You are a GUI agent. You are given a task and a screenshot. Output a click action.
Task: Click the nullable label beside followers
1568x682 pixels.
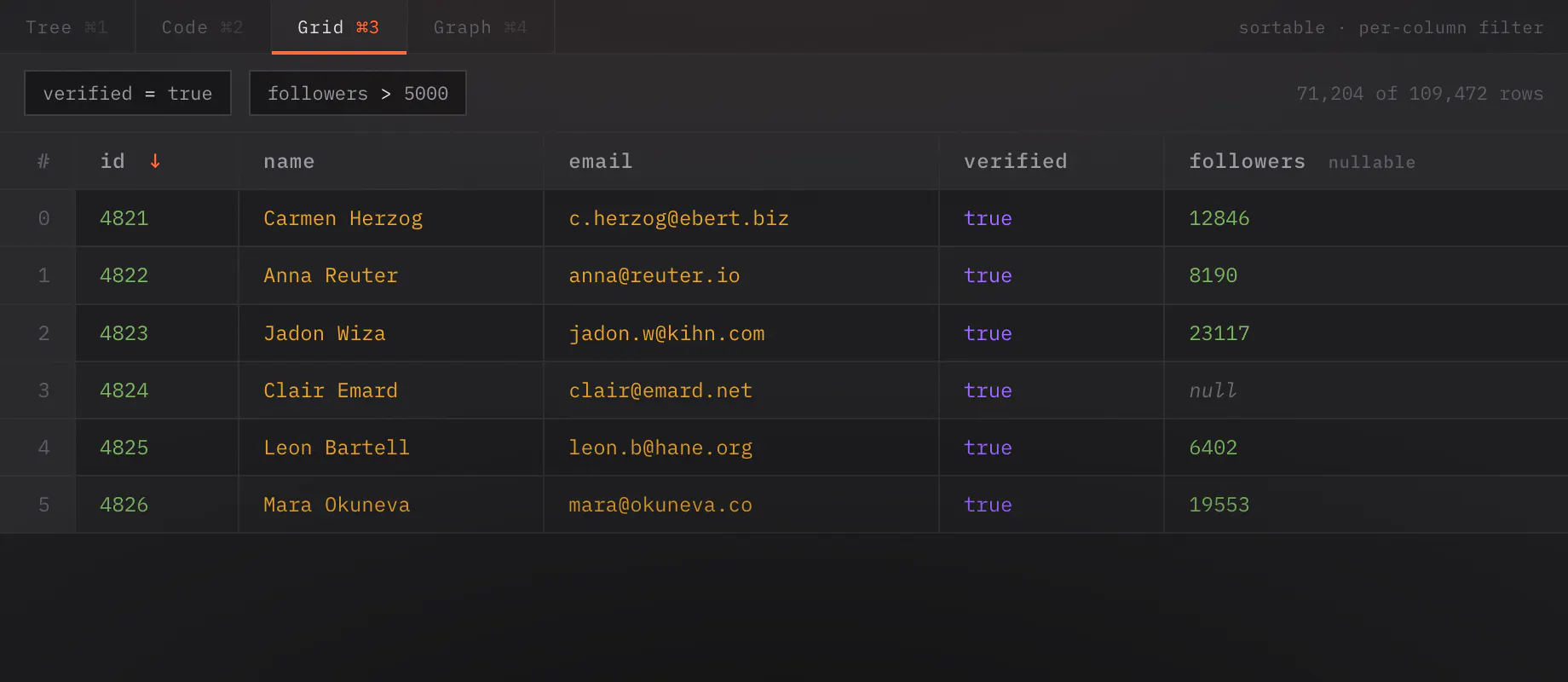[1371, 162]
